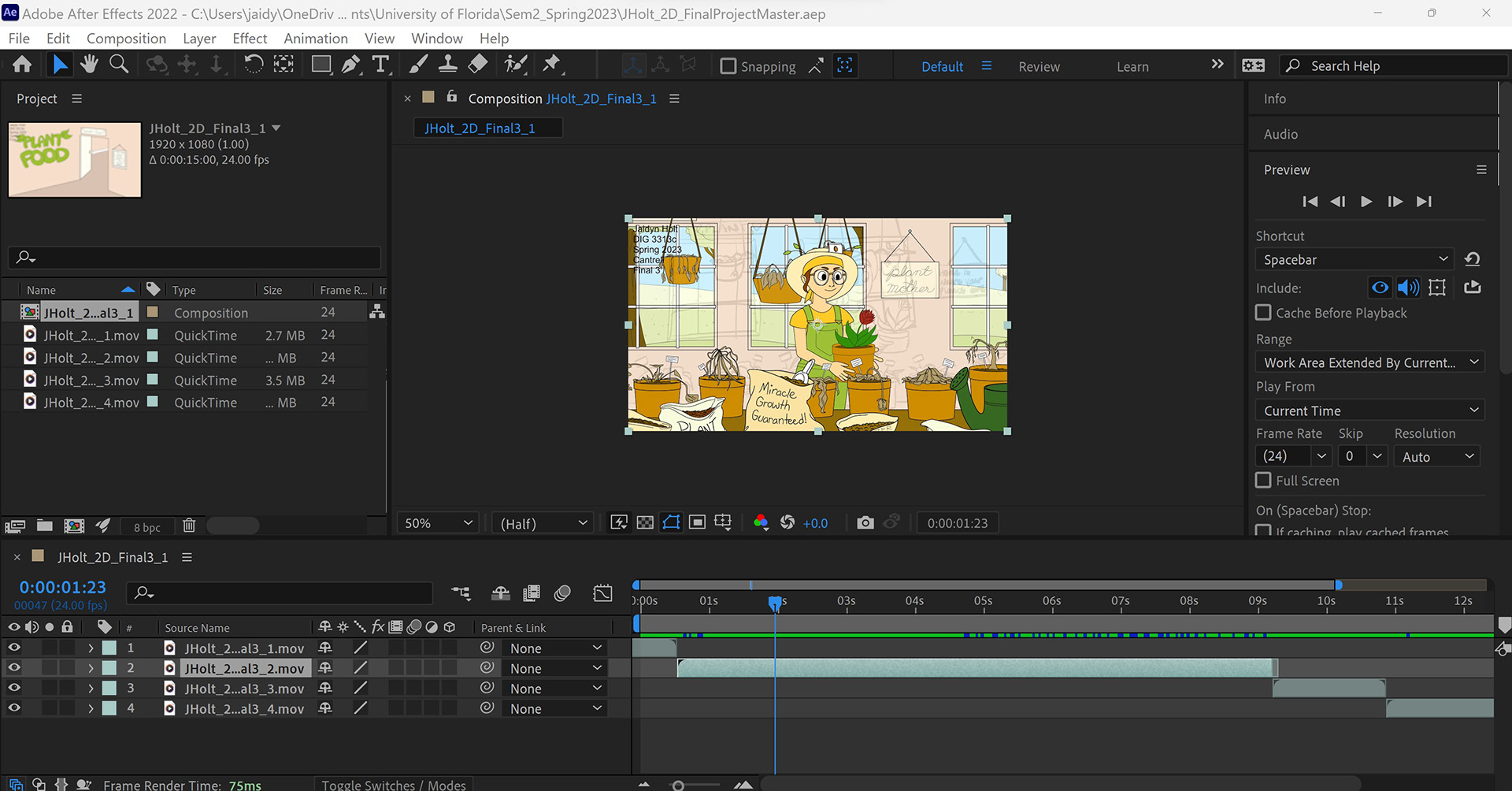Enable the Snapping checkbox
The height and width of the screenshot is (791, 1512).
click(x=728, y=66)
